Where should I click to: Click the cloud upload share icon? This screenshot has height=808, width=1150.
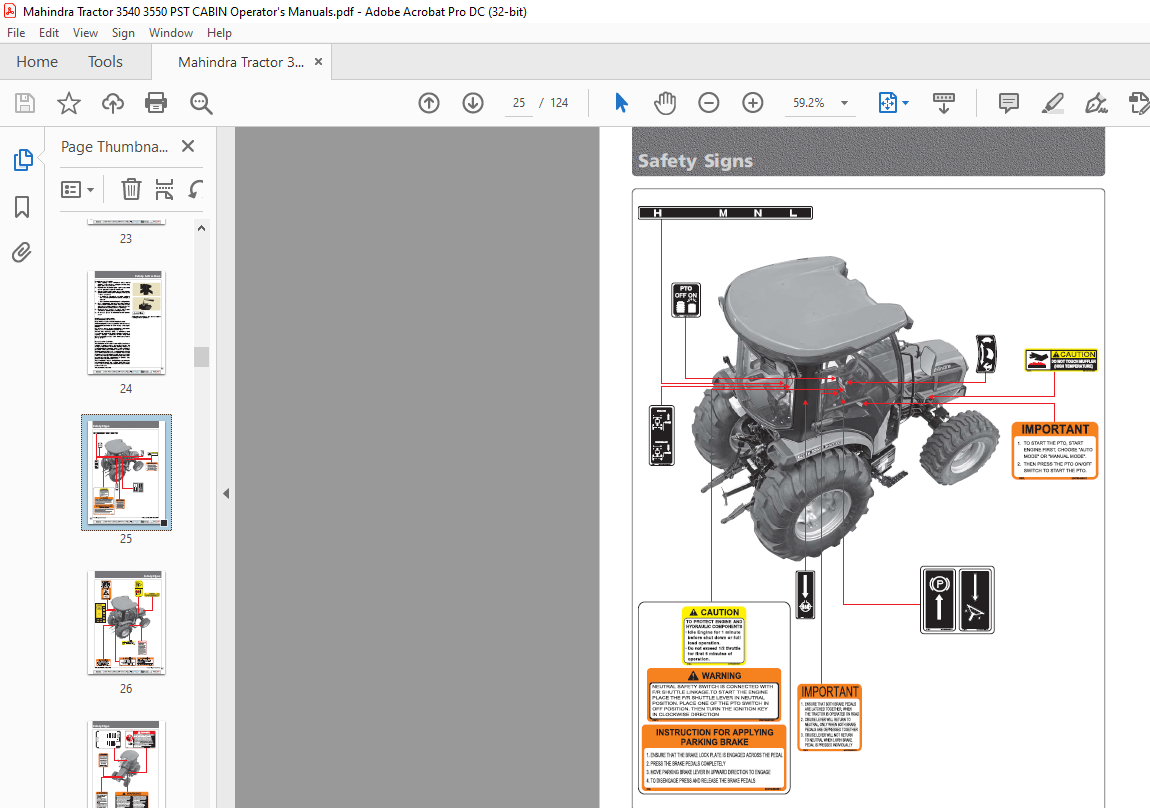[112, 103]
